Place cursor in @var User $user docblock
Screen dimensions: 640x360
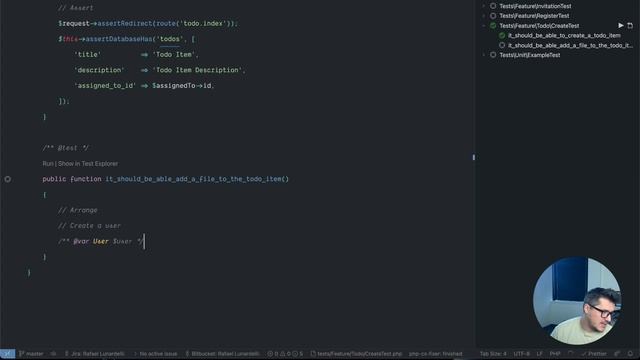101,241
